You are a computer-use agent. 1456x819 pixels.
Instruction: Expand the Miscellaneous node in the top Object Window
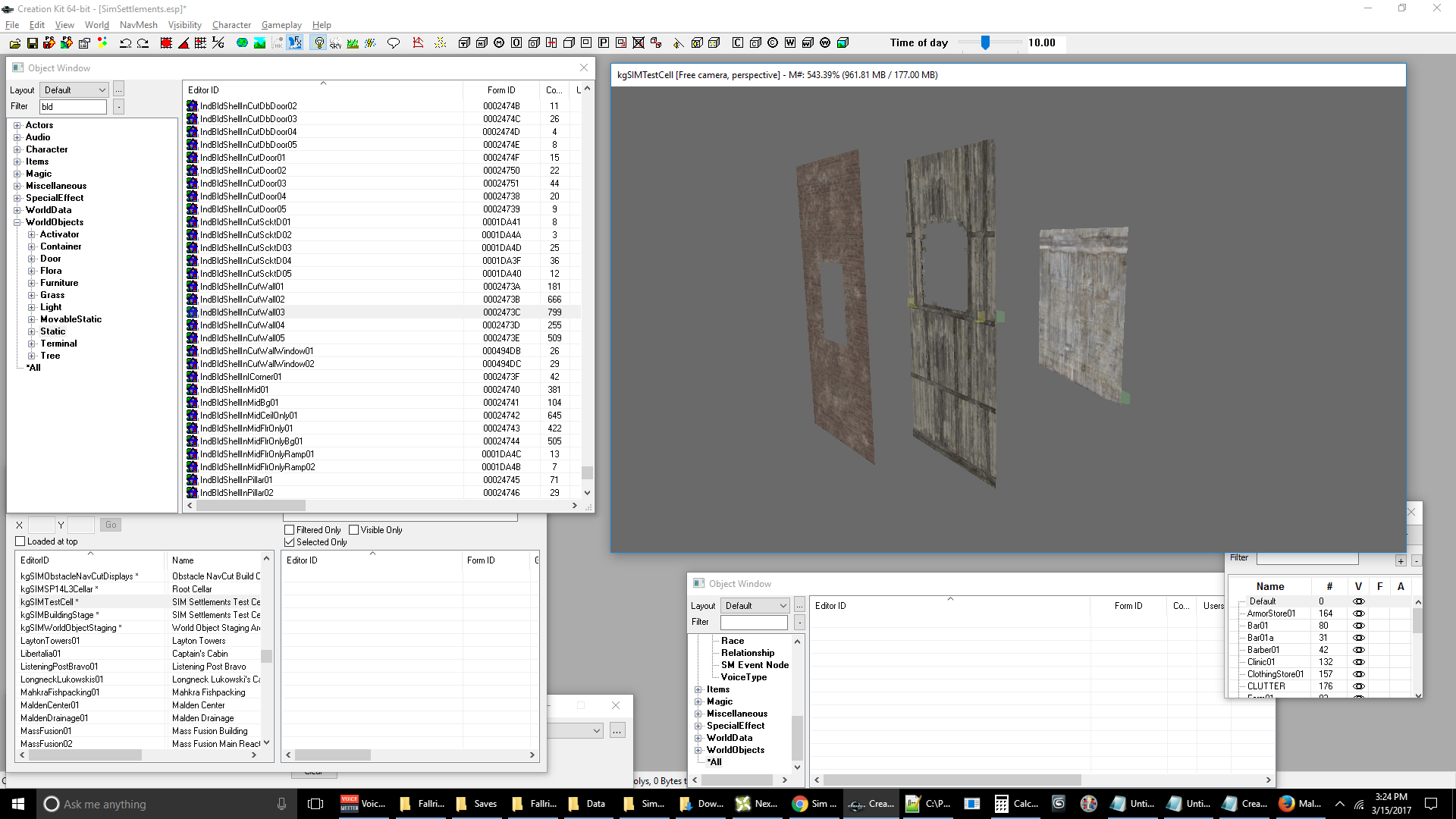[x=17, y=186]
